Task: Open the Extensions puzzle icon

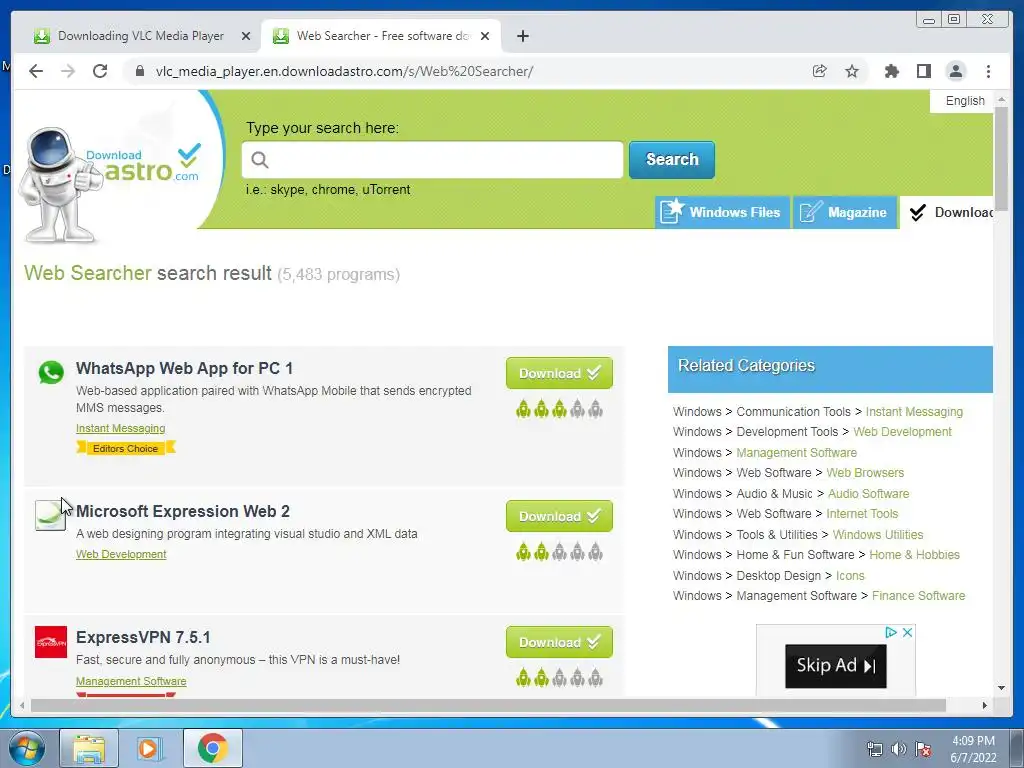Action: pyautogui.click(x=891, y=71)
